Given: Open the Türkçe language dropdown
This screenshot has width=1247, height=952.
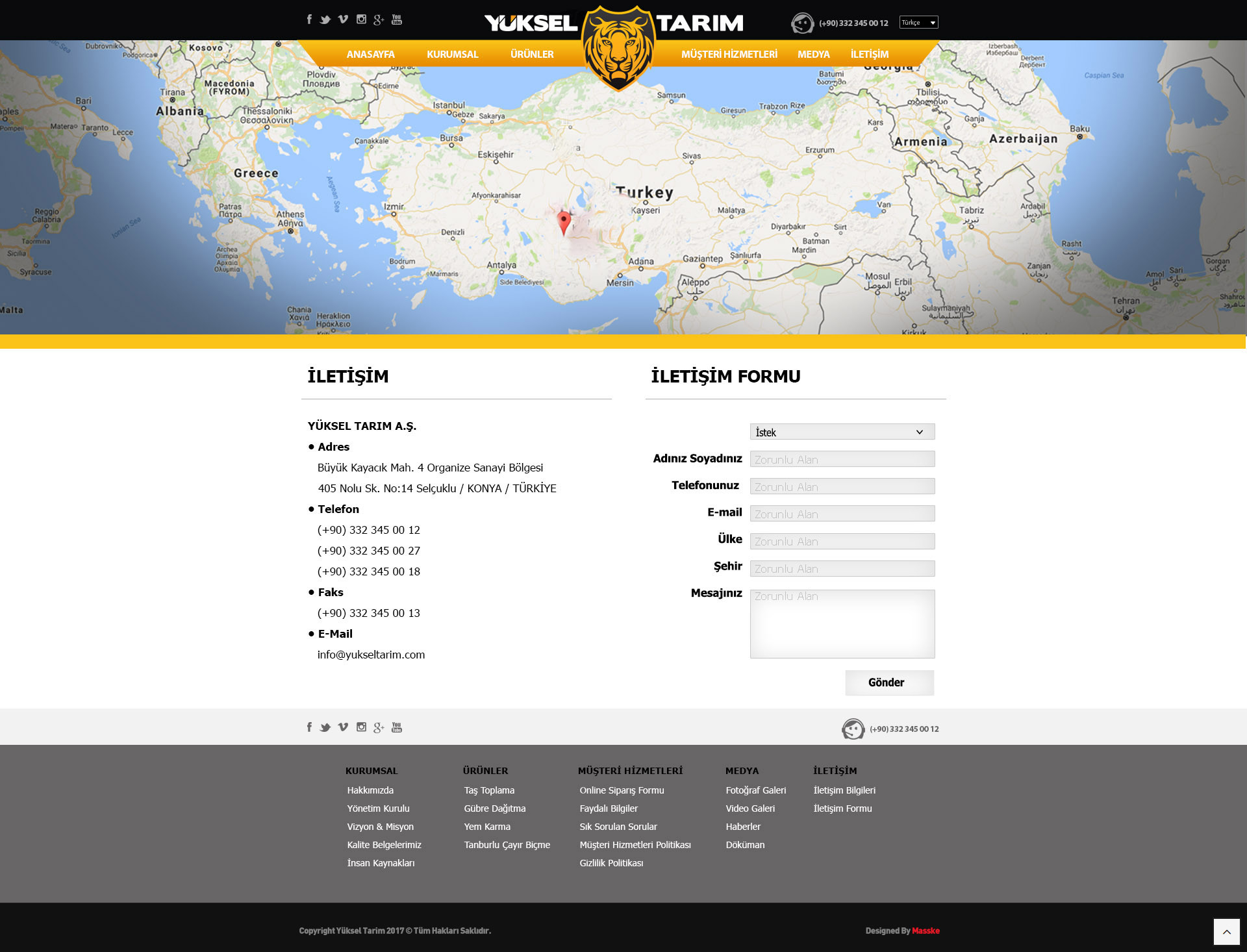Looking at the screenshot, I should 918,23.
